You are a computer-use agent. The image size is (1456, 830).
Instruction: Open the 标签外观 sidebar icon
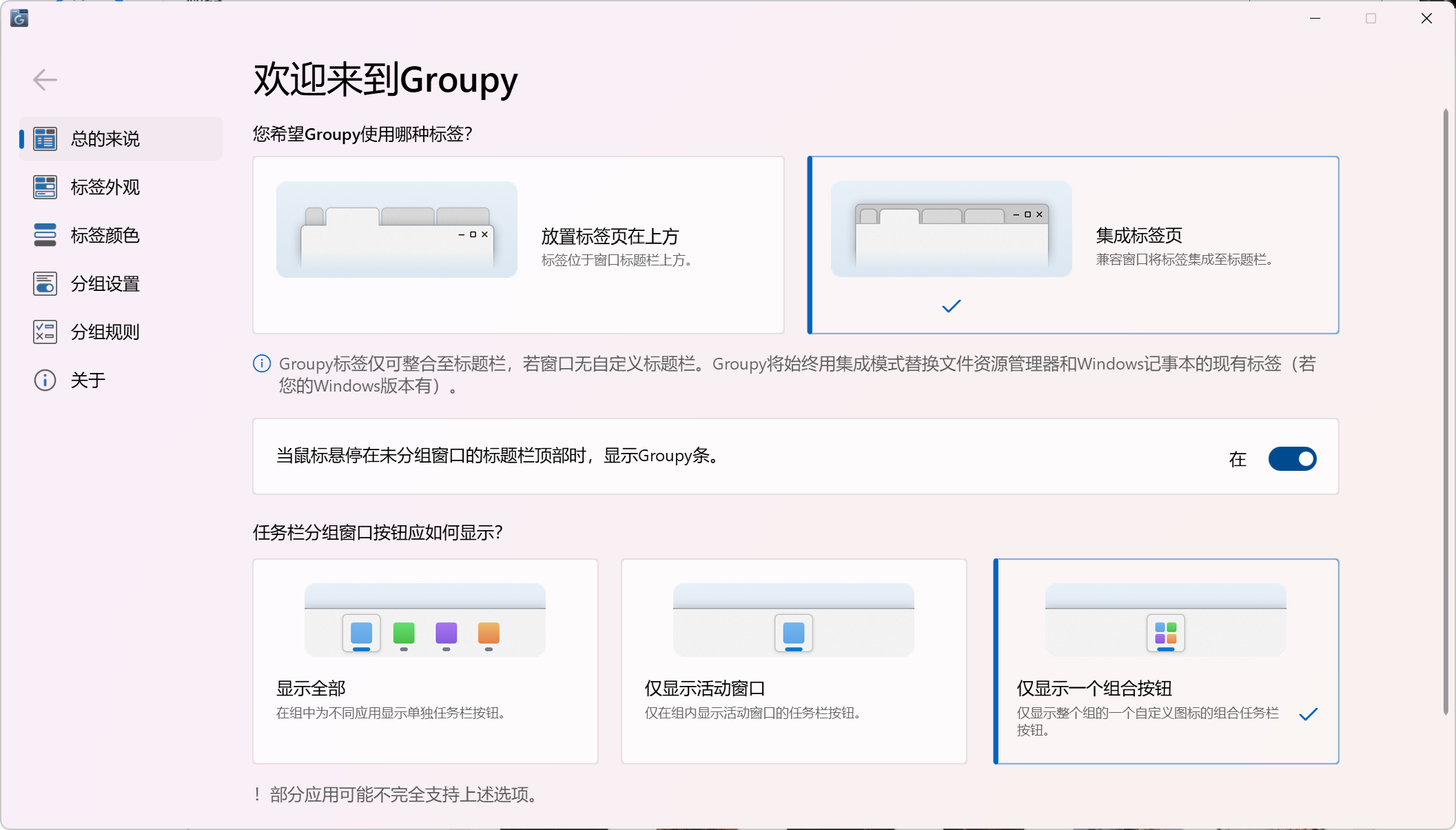click(x=45, y=187)
